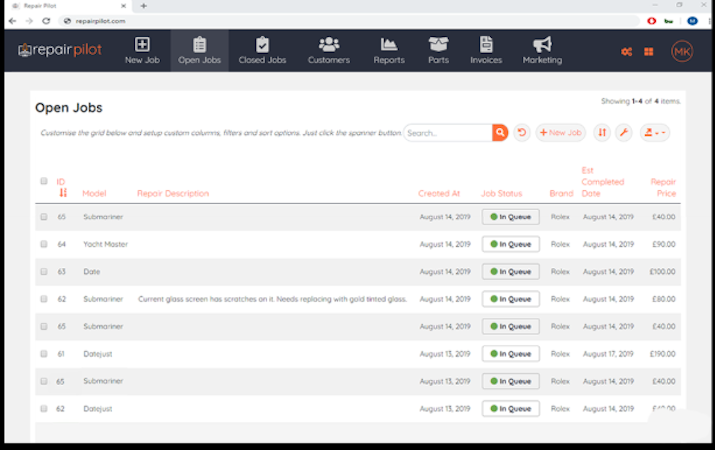The height and width of the screenshot is (450, 715).
Task: Click the £90.00 repair price
Action: [663, 244]
